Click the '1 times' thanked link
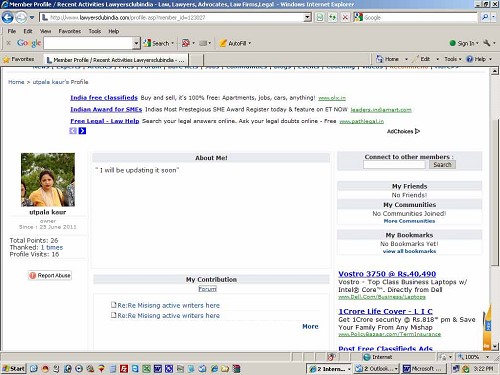Image resolution: width=500 pixels, height=375 pixels. 52,247
